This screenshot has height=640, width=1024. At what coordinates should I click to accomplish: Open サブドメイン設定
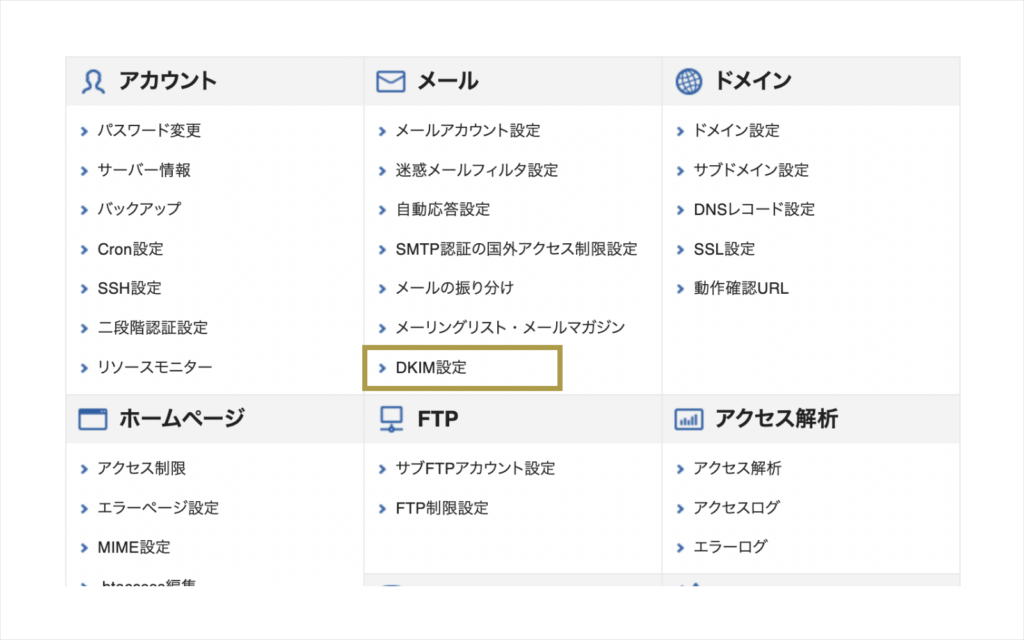click(x=751, y=170)
